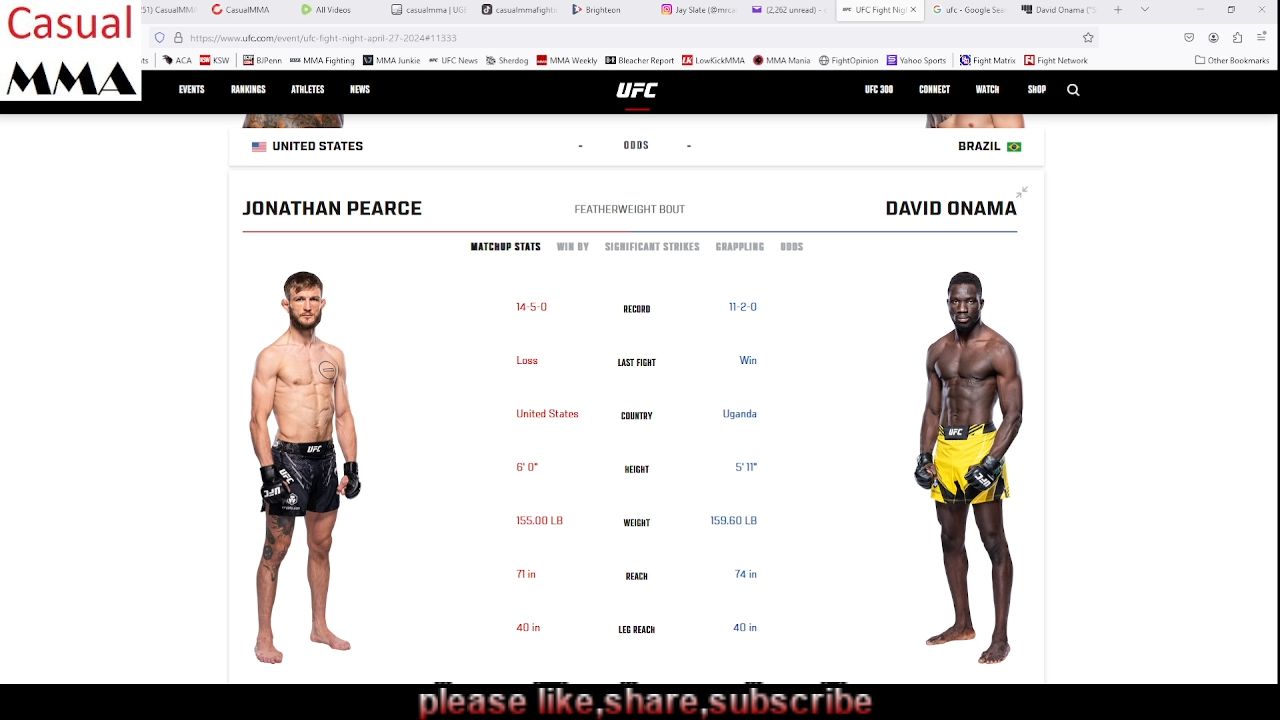This screenshot has height=720, width=1280.
Task: Open the site search magnifier icon
Action: point(1073,90)
